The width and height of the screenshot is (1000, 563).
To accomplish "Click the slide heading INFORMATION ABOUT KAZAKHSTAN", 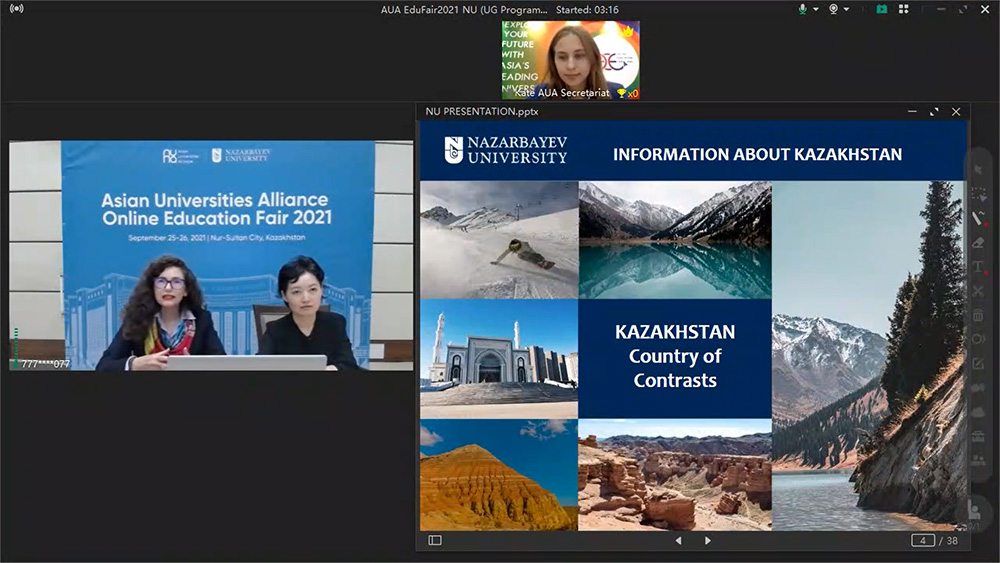I will click(758, 154).
